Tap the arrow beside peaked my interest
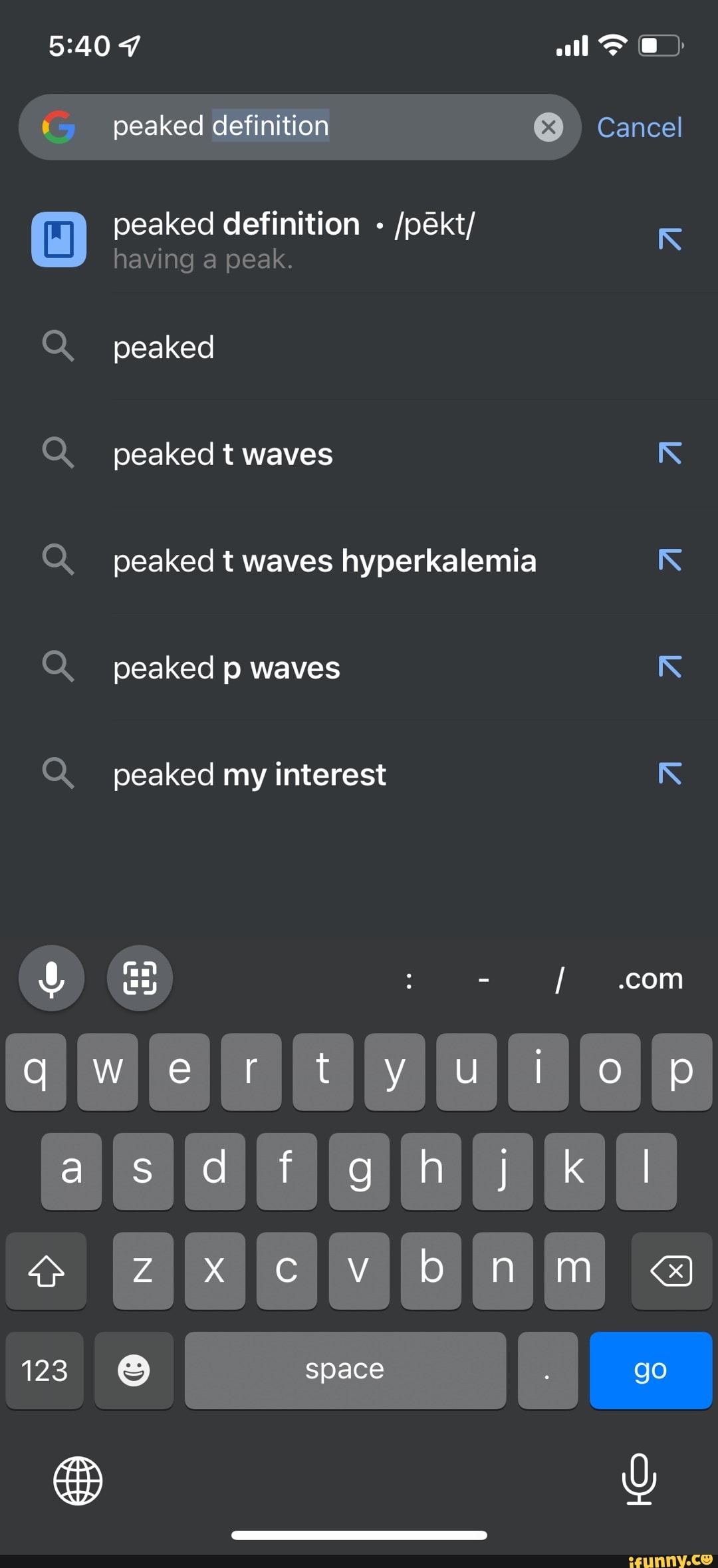 point(671,774)
